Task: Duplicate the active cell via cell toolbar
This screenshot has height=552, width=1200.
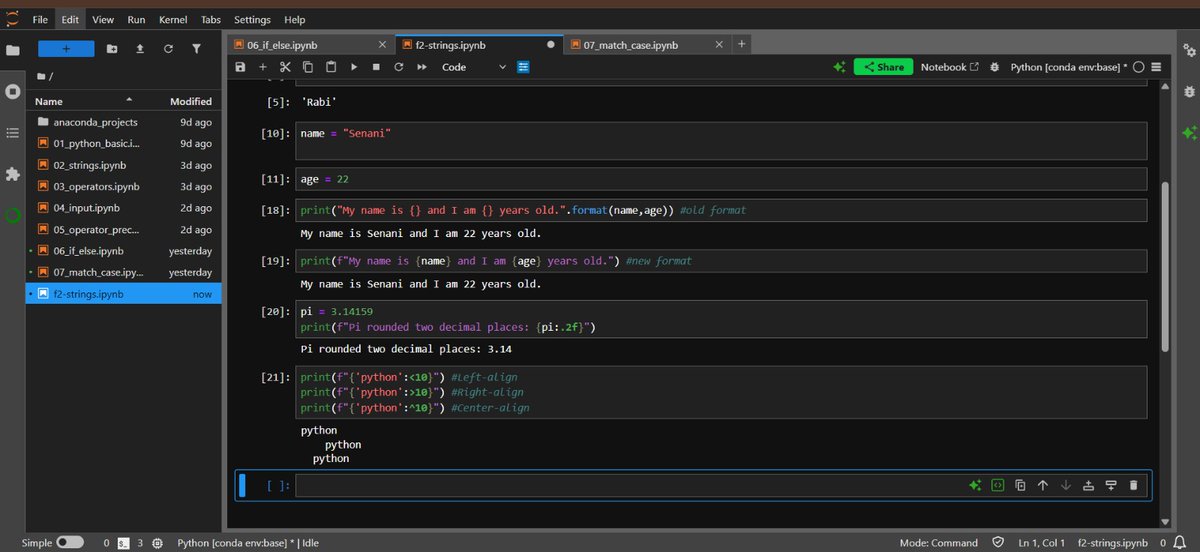Action: [1020, 485]
